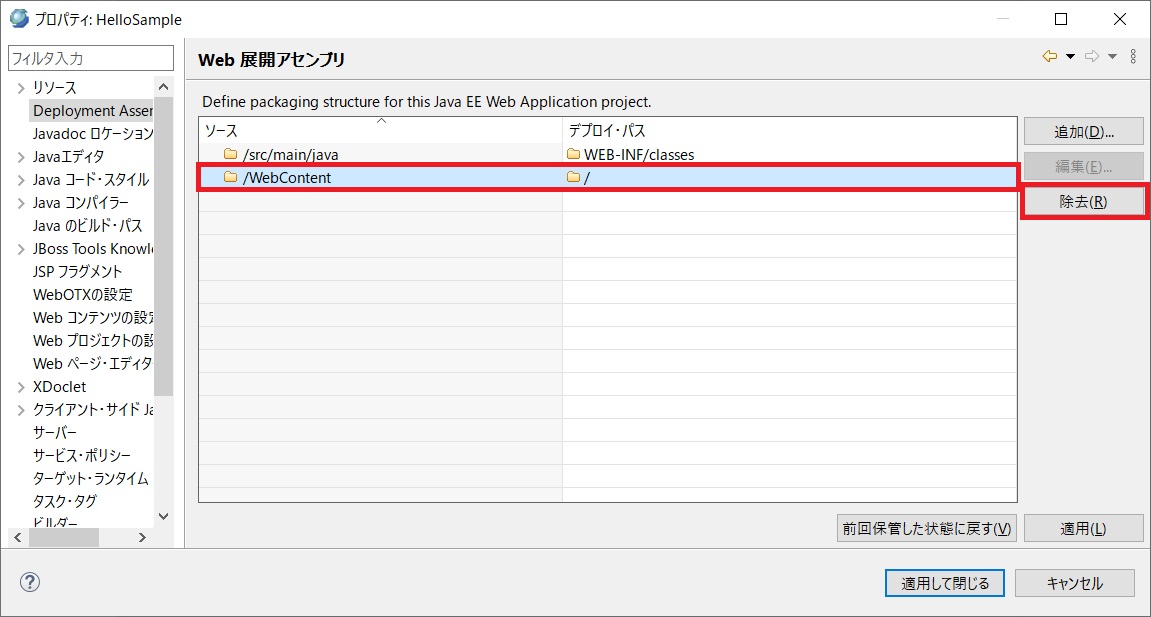The height and width of the screenshot is (617, 1151).
Task: Click in the フィルタ入力 filter text field
Action: coord(90,59)
